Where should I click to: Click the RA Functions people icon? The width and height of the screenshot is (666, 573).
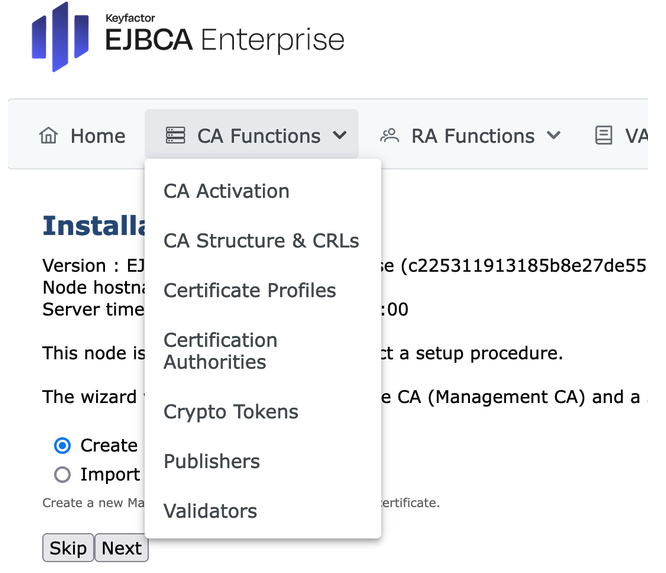click(390, 136)
